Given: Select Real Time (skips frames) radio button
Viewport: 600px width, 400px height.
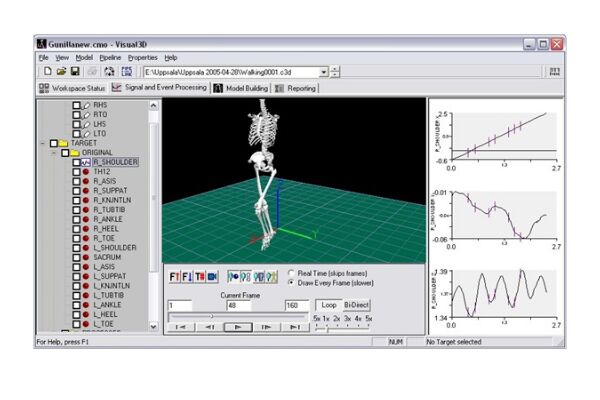Looking at the screenshot, I should coord(290,271).
